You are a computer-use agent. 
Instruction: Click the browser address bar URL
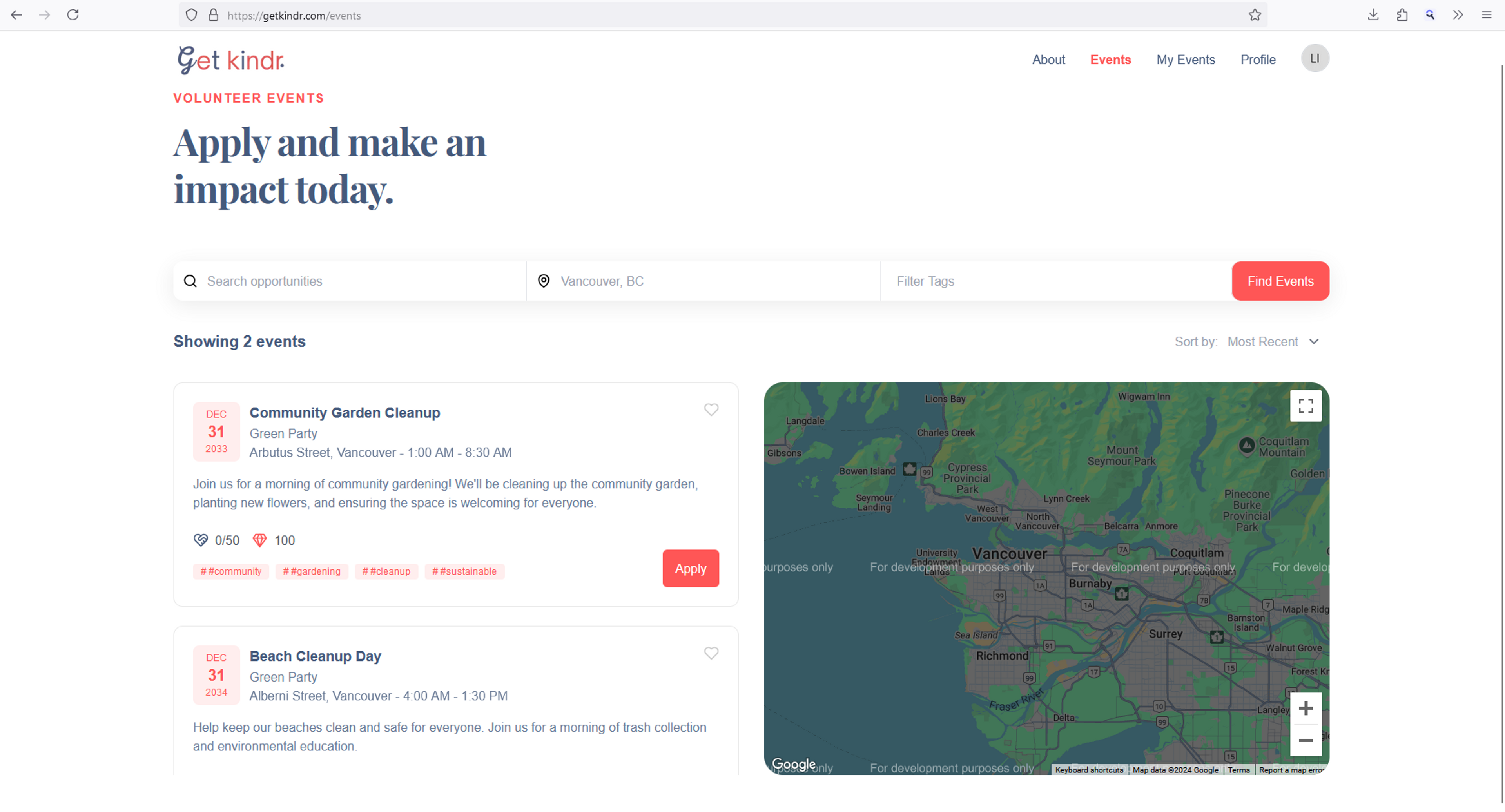(294, 16)
